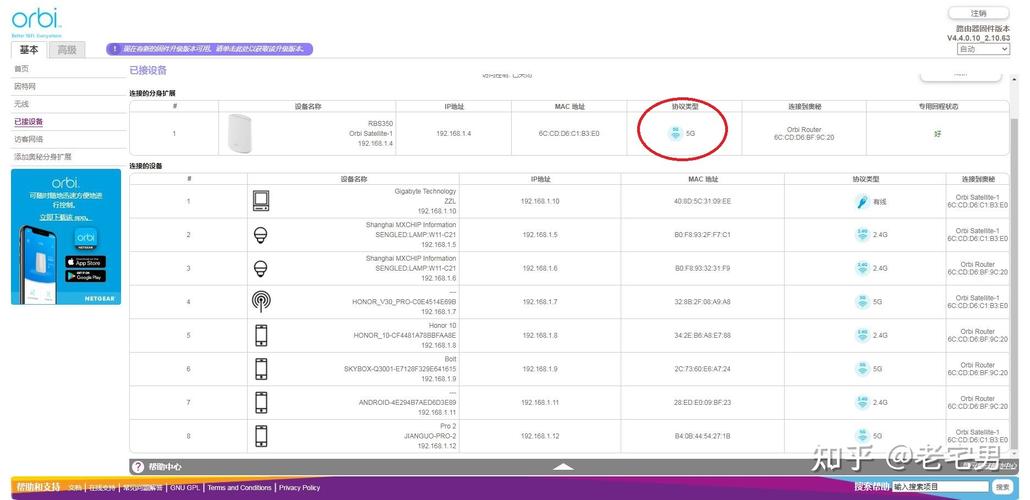
Task: Open 访客网络 in the sidebar
Action: [28, 139]
